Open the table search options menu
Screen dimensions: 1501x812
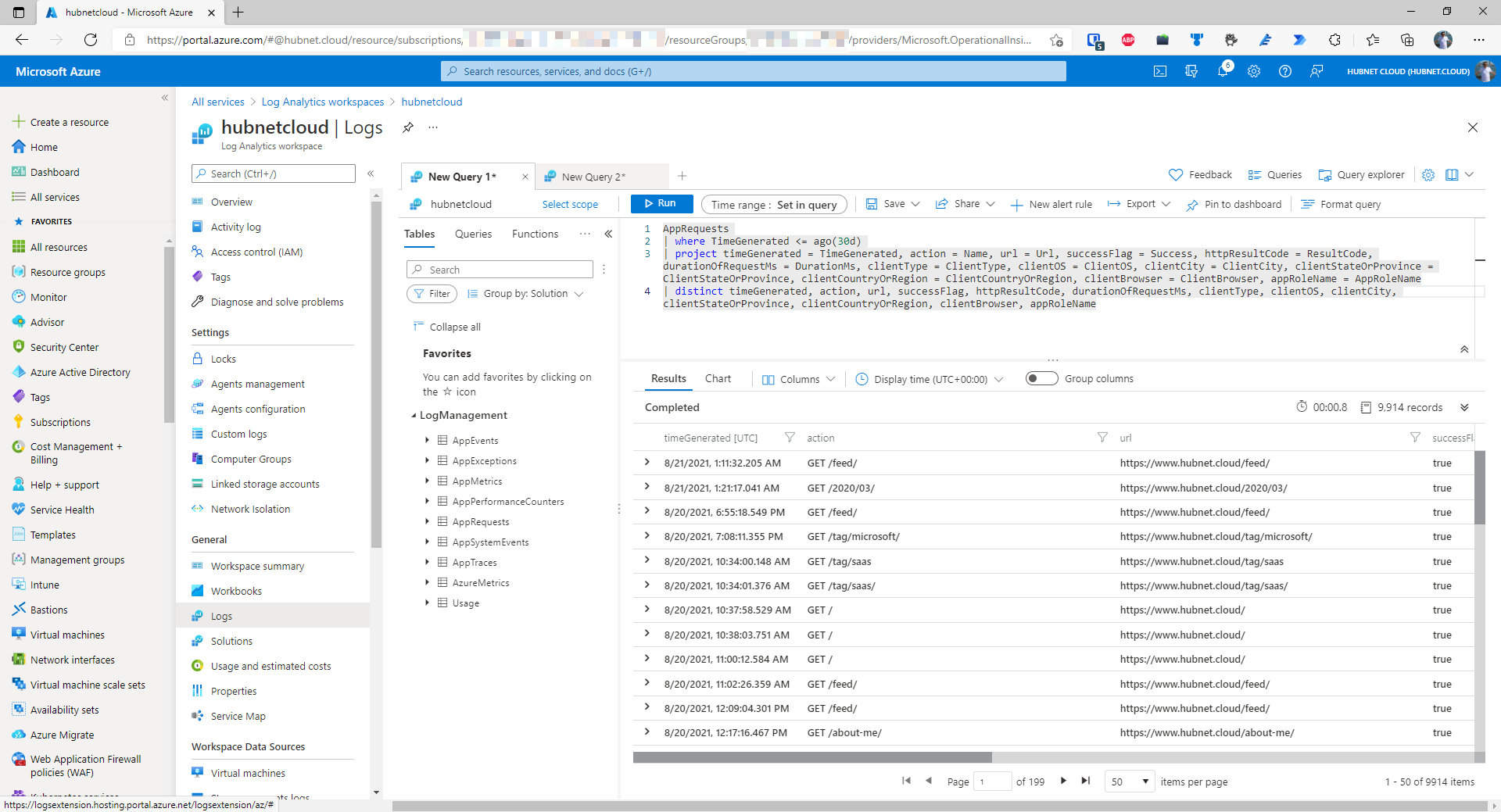click(x=604, y=270)
